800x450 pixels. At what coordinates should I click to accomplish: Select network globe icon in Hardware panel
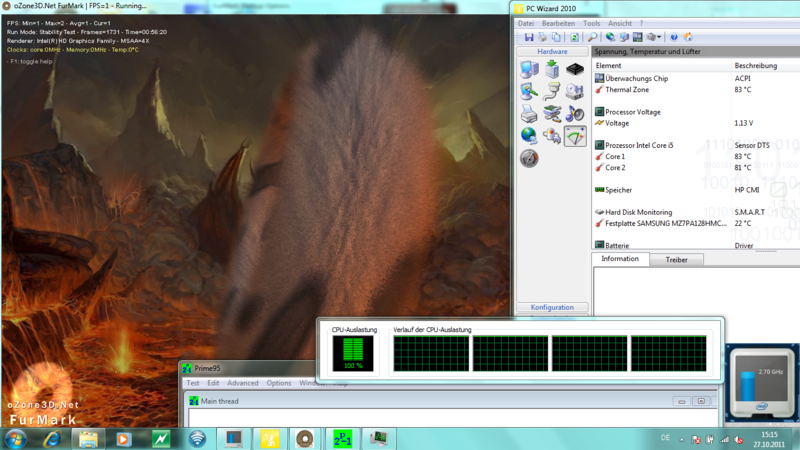click(x=529, y=136)
